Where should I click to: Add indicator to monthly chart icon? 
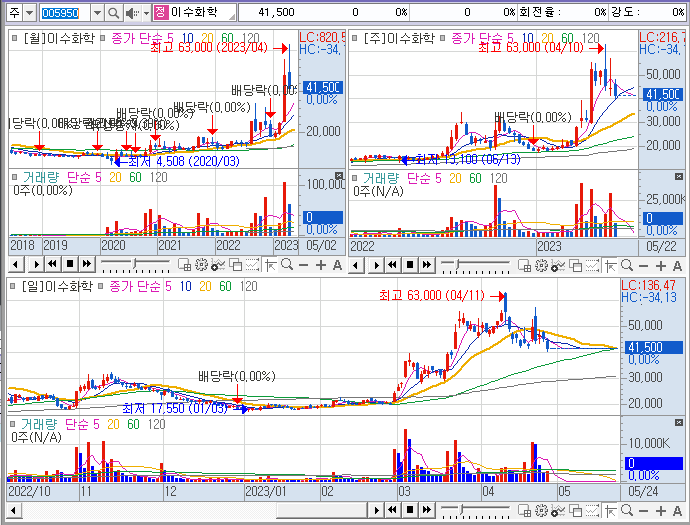click(x=218, y=264)
